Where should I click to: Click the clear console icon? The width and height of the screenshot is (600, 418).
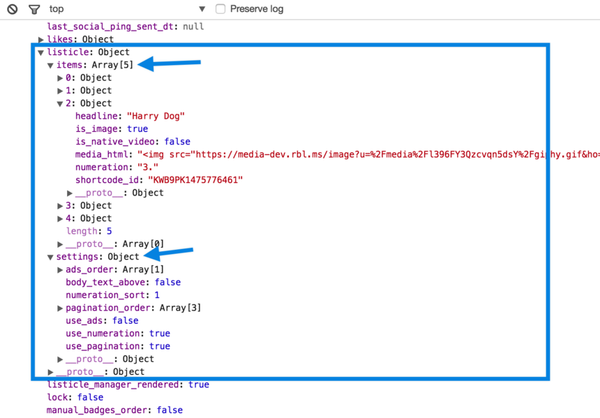coord(14,9)
